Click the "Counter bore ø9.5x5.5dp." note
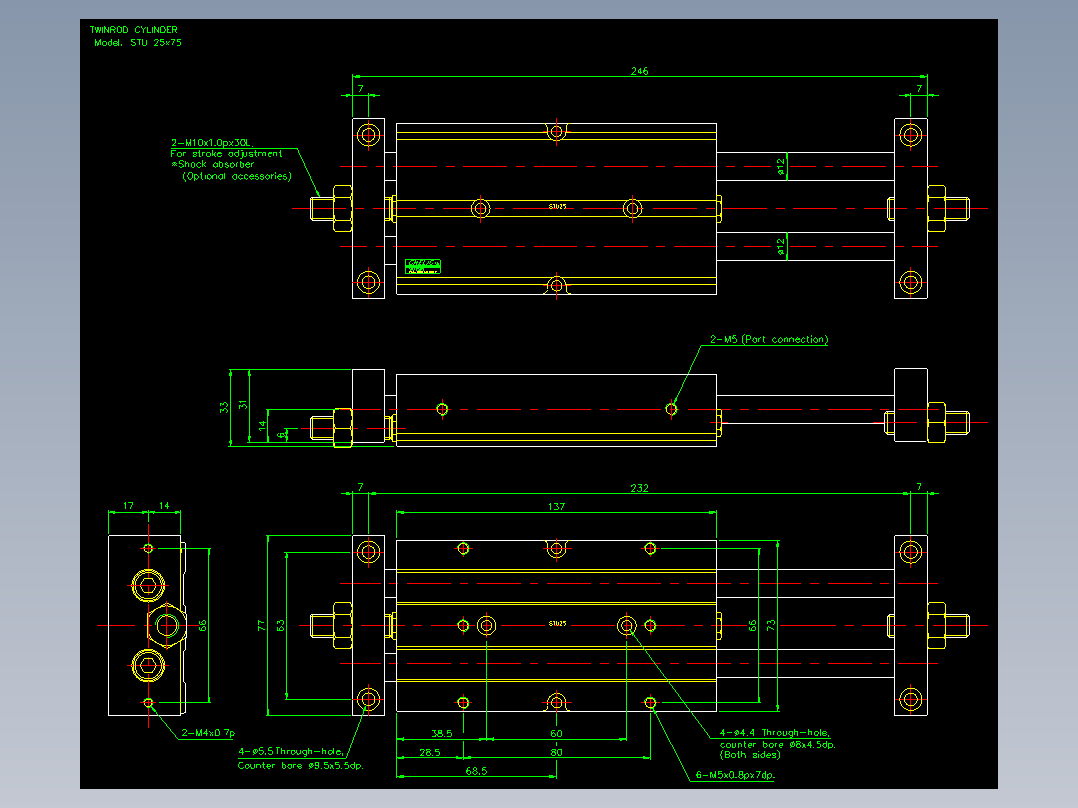The width and height of the screenshot is (1078, 808). click(300, 766)
